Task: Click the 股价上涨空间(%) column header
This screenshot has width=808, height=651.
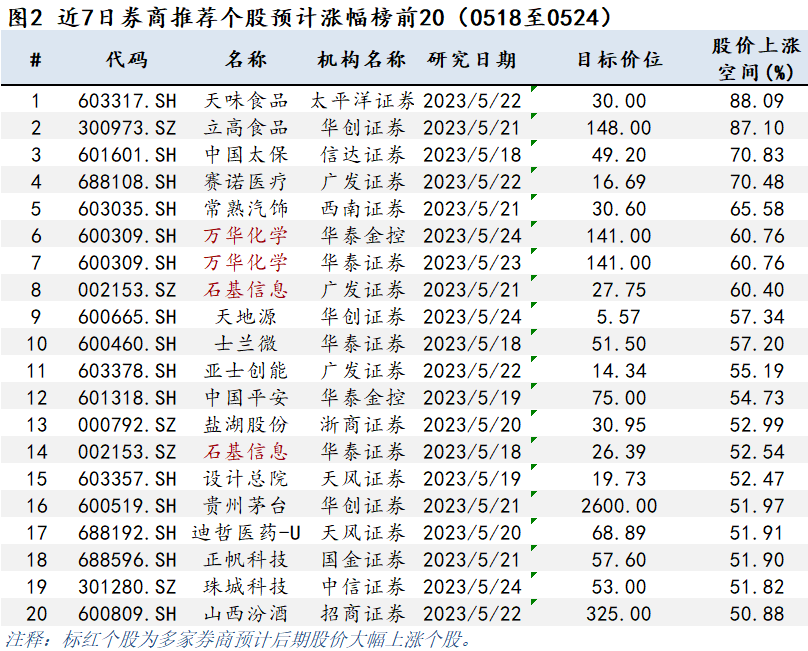Action: pos(756,59)
